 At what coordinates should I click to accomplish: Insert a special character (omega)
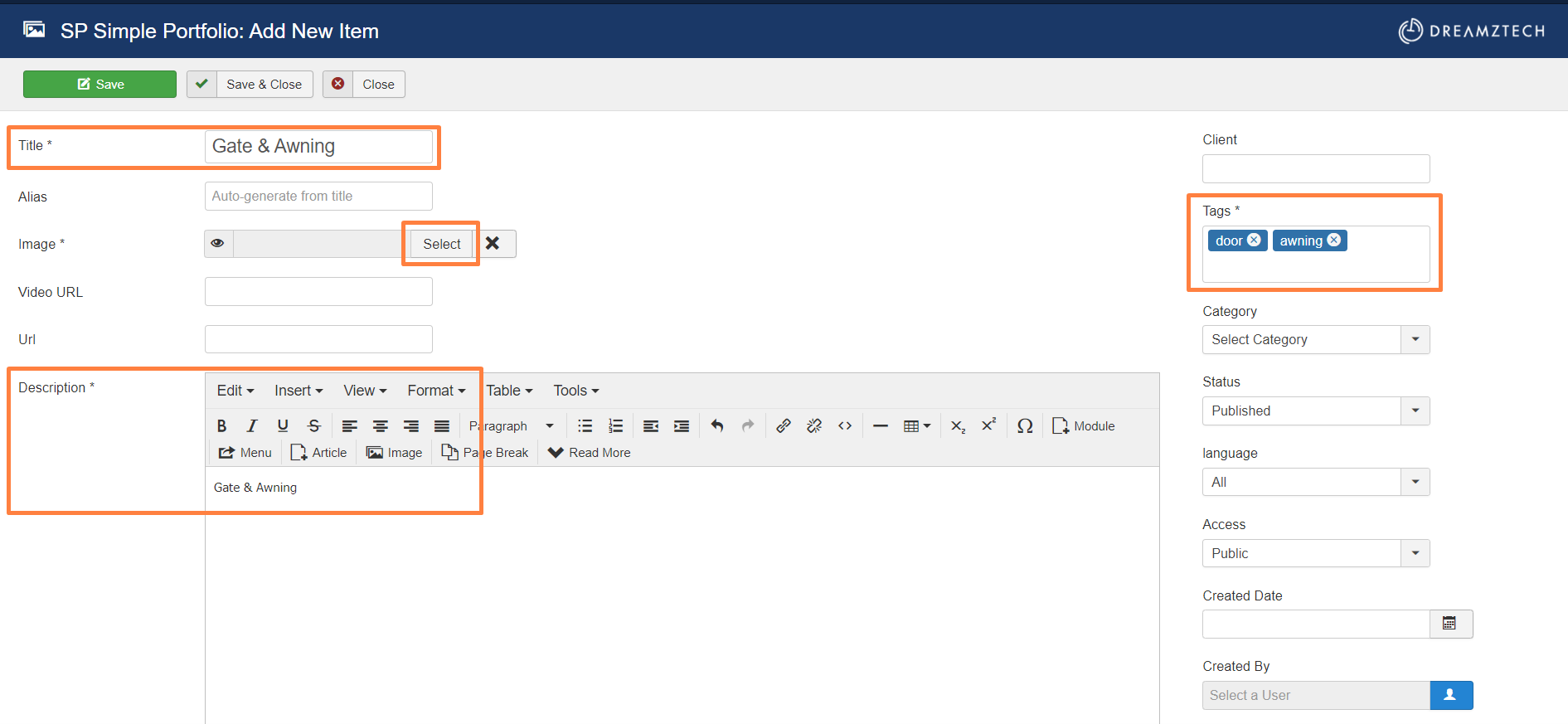click(x=1025, y=426)
